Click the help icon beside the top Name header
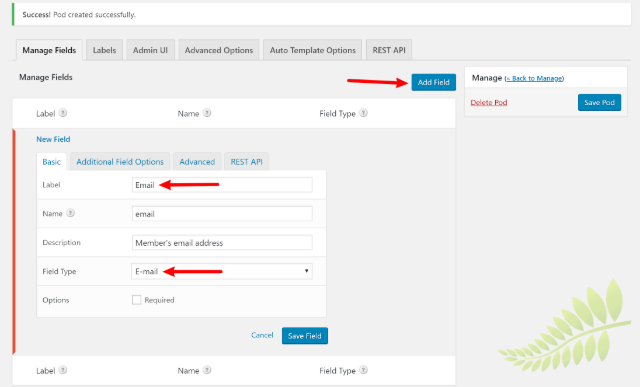The image size is (640, 387). point(207,113)
